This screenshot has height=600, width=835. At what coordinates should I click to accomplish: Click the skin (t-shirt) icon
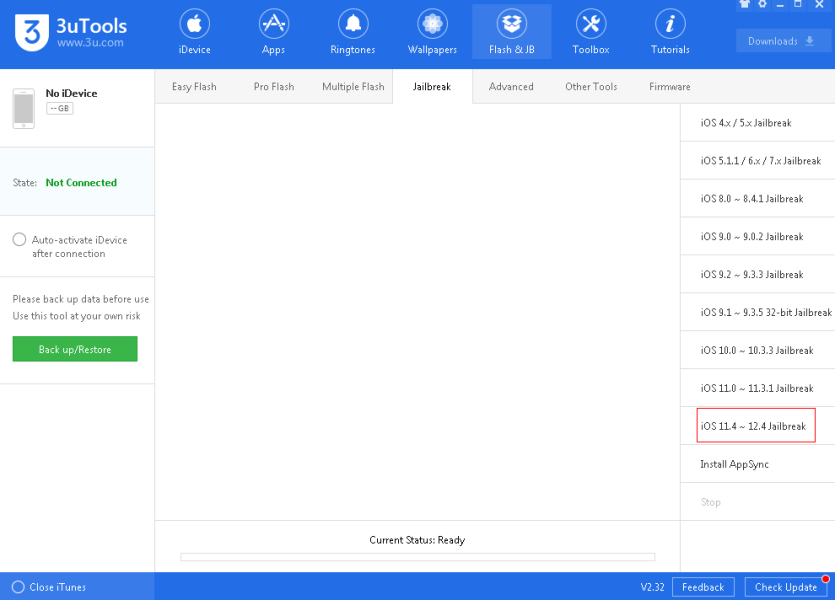pos(745,5)
